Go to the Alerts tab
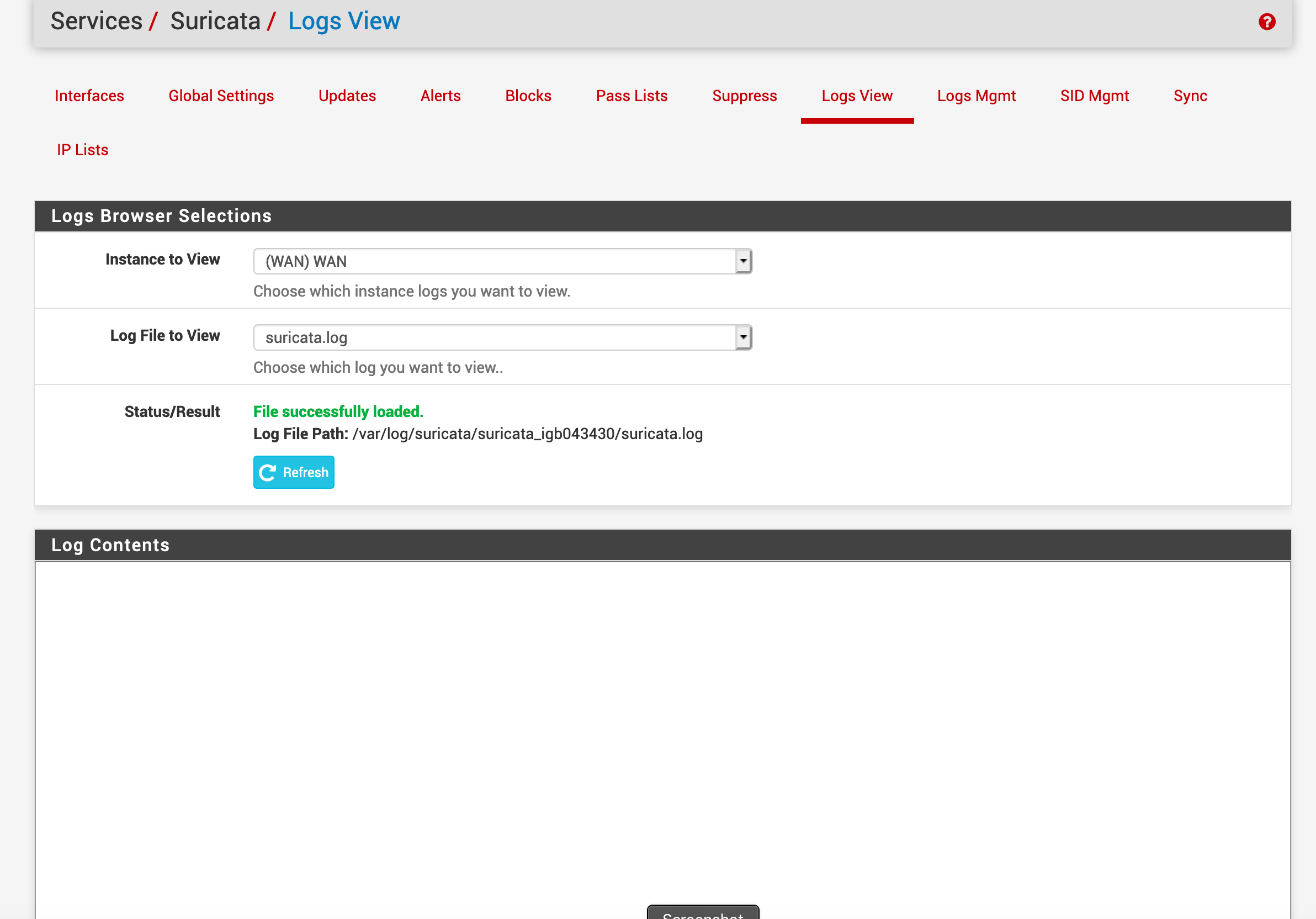Image resolution: width=1316 pixels, height=919 pixels. point(441,96)
